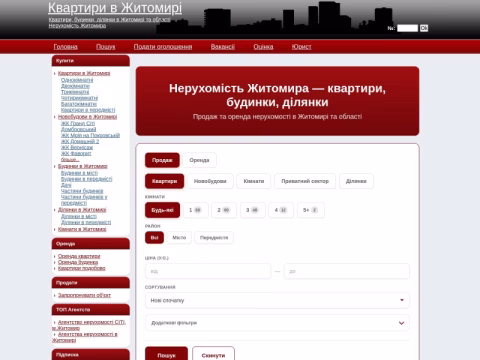Open ЖК Домашній 2 link
The image size is (480, 360).
pos(80,141)
